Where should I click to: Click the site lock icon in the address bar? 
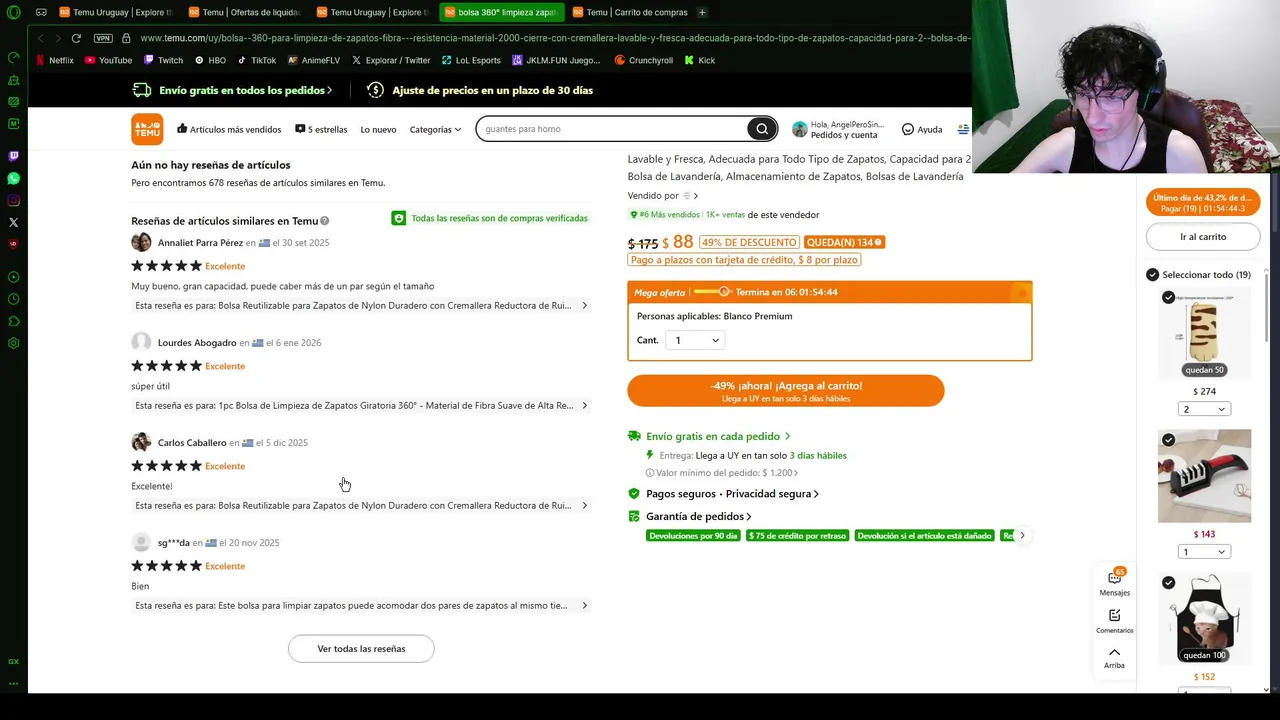(x=126, y=38)
